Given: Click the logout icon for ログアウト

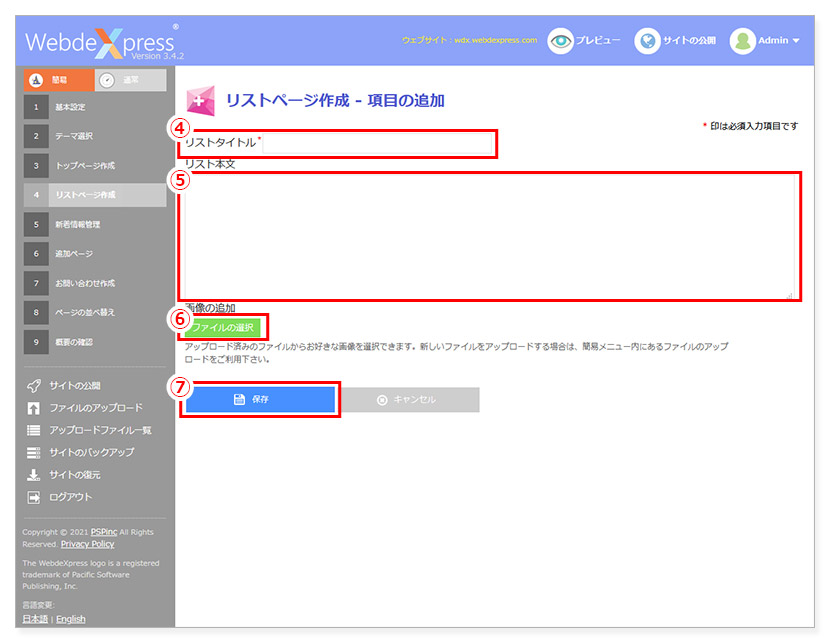Looking at the screenshot, I should [33, 497].
